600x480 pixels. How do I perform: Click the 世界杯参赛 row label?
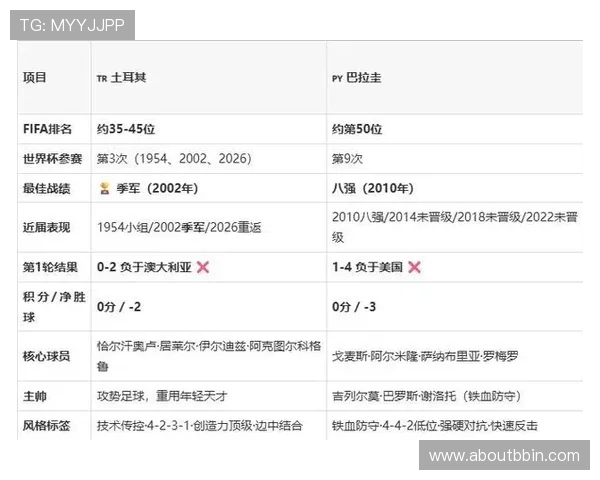(52, 158)
